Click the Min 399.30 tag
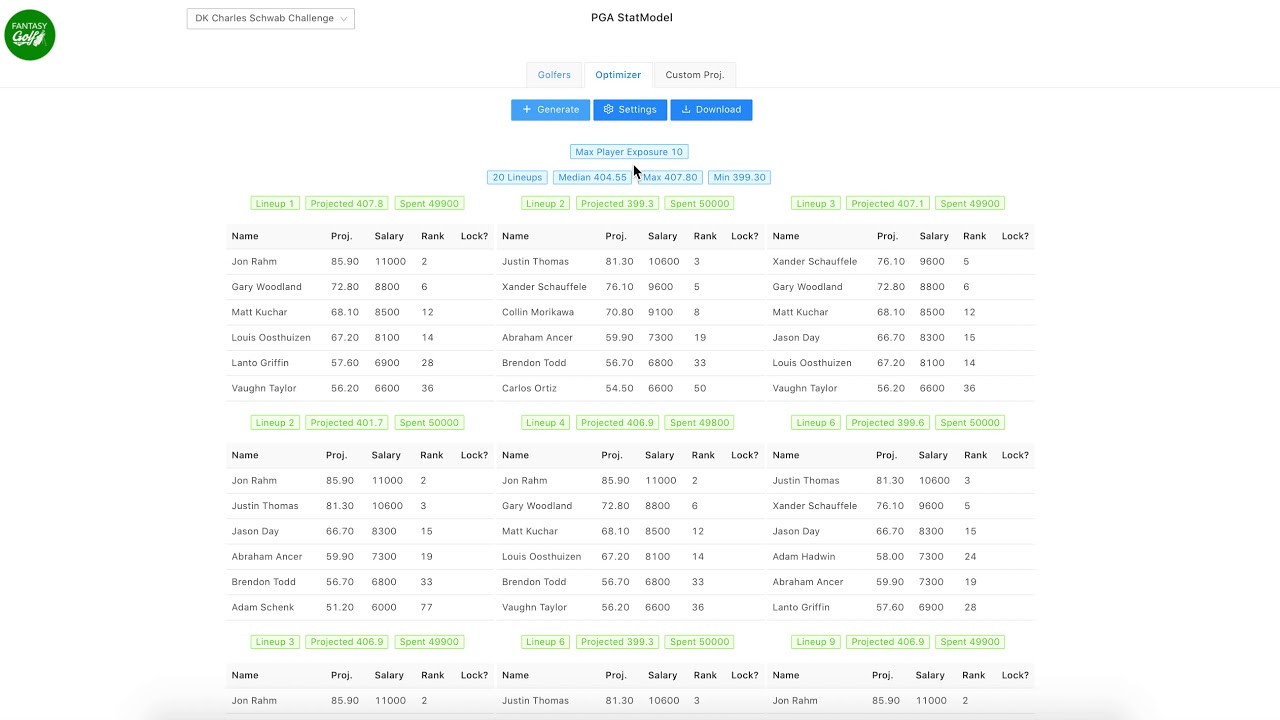 point(739,177)
